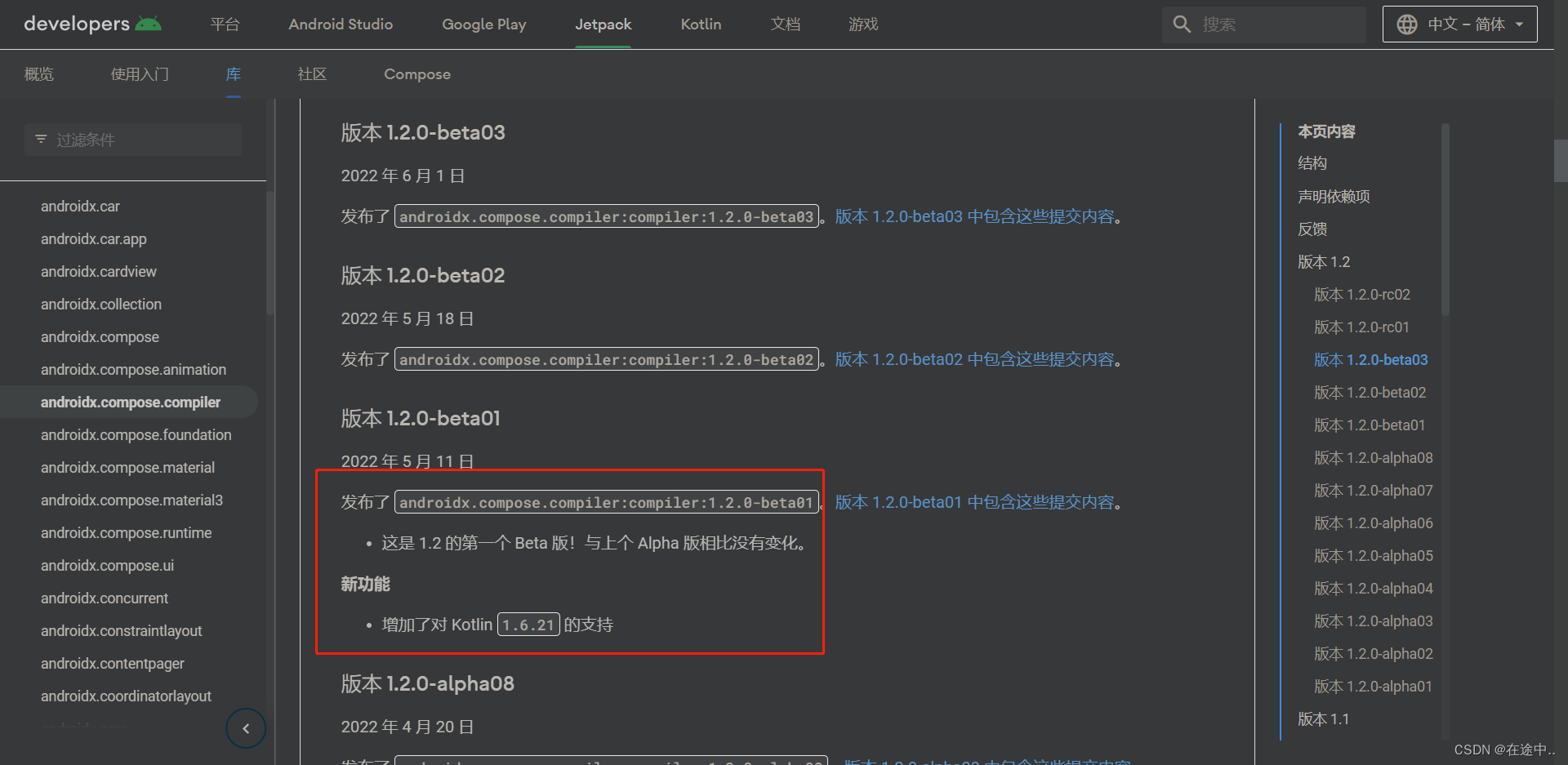Screen dimensions: 1568x765
Task: Open androidx.compose.ui in sidebar
Action: point(107,566)
